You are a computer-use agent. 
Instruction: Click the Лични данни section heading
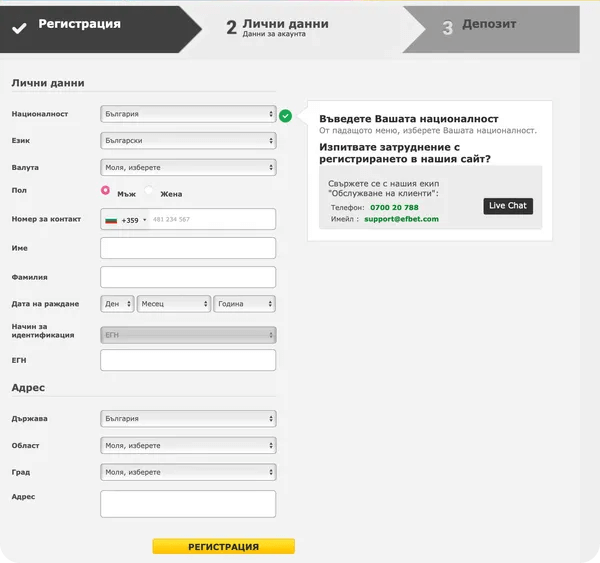(x=48, y=83)
